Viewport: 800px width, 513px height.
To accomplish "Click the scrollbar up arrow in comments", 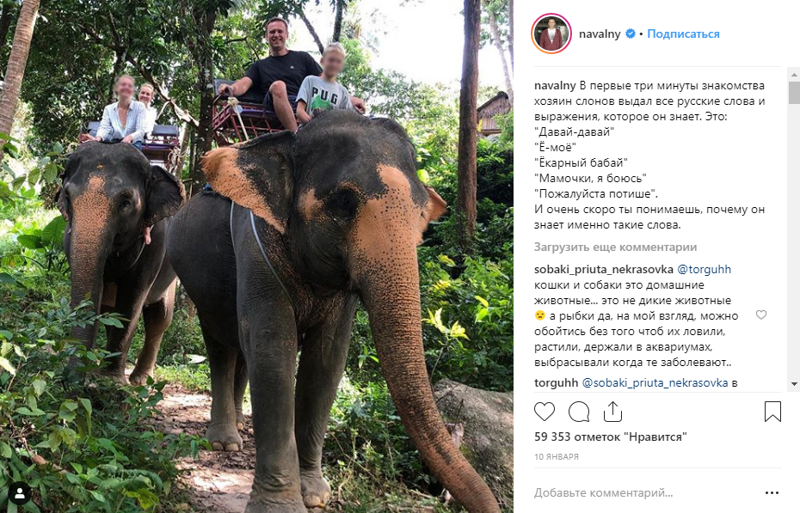I will pos(794,74).
